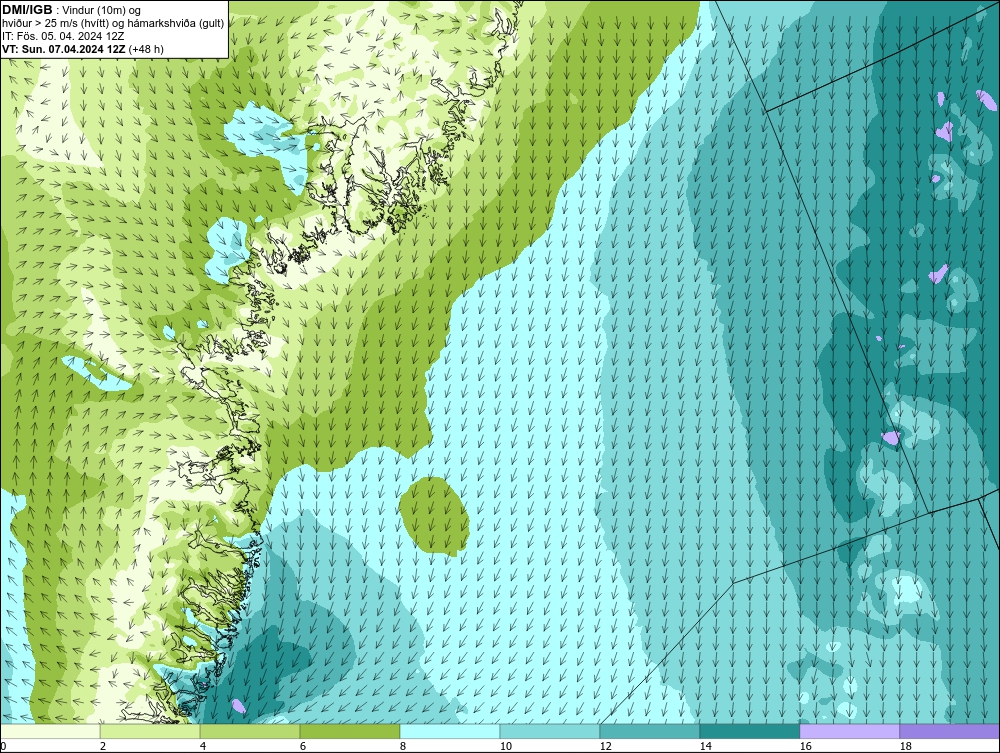Click the valid time VT: Sun. 07.04.2024 12Z
Viewport: 1000px width, 753px height.
tap(64, 48)
